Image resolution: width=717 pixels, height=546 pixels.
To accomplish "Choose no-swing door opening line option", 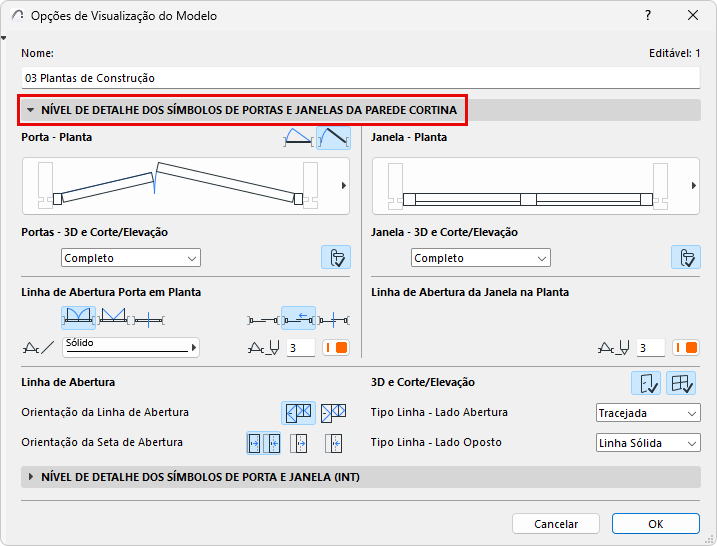I will pos(148,320).
